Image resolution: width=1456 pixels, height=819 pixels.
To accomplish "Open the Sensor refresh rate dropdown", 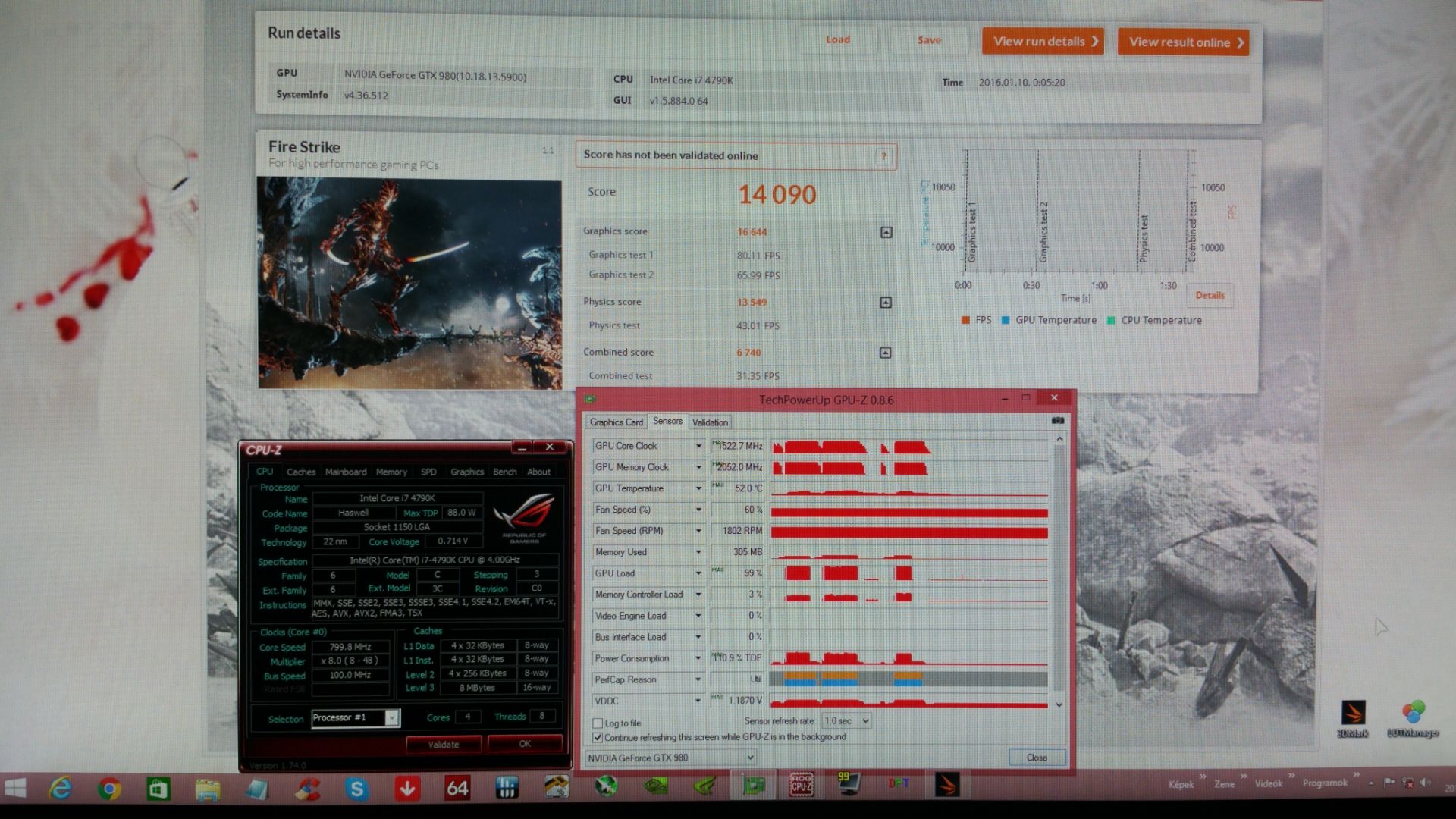I will 846,721.
